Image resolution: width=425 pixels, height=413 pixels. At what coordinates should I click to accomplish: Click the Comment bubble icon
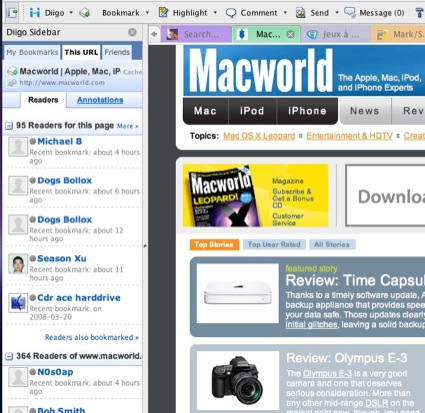pyautogui.click(x=231, y=13)
